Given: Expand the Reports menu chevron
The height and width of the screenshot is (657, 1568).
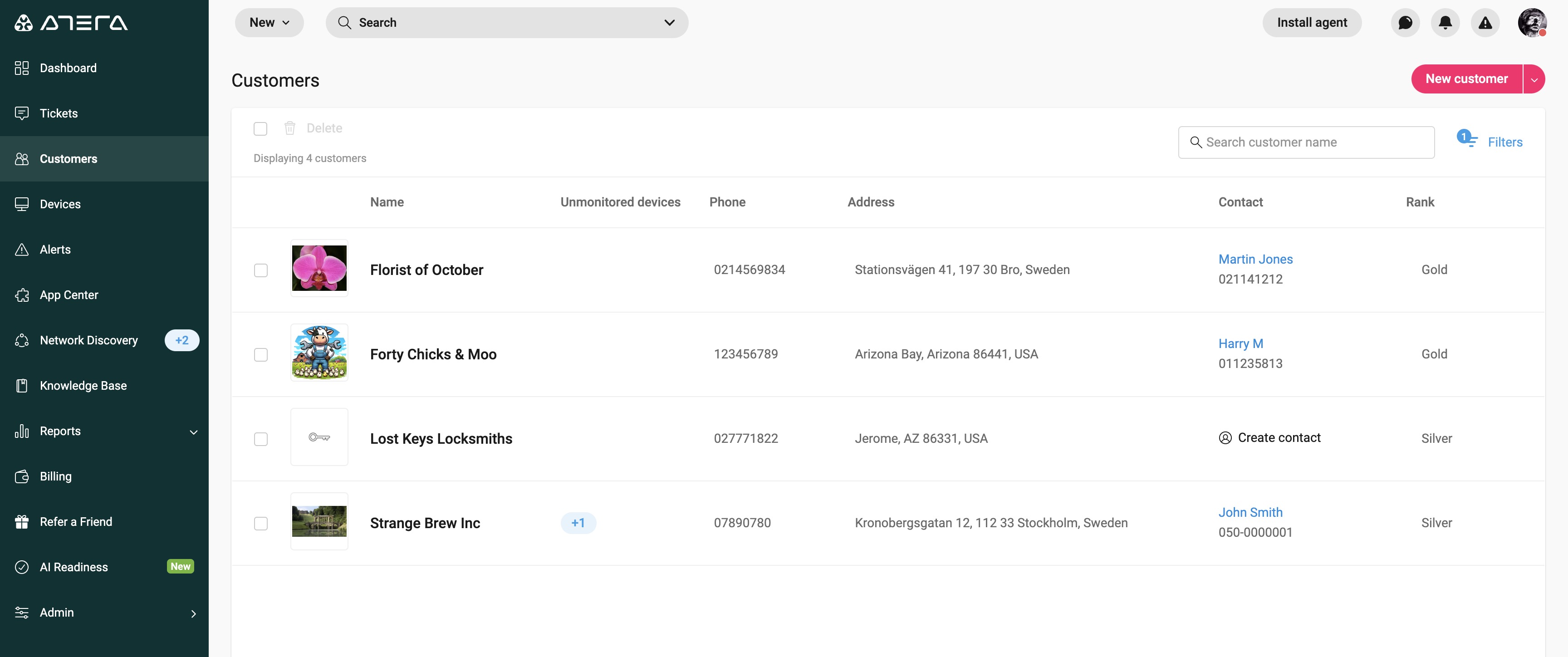Looking at the screenshot, I should click(x=194, y=431).
